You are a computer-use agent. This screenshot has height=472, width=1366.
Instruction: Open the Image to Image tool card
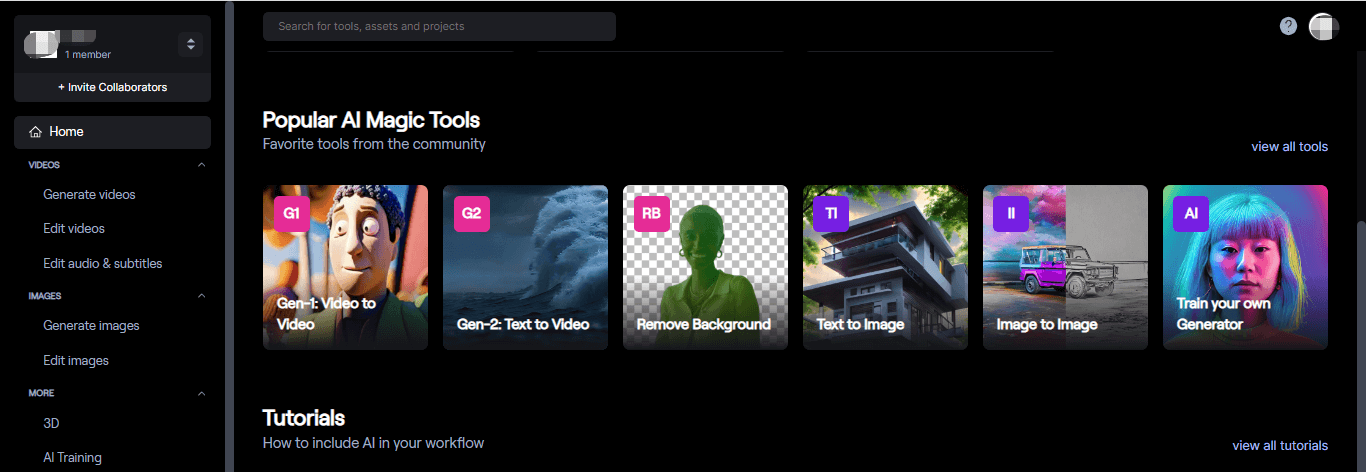point(1065,267)
